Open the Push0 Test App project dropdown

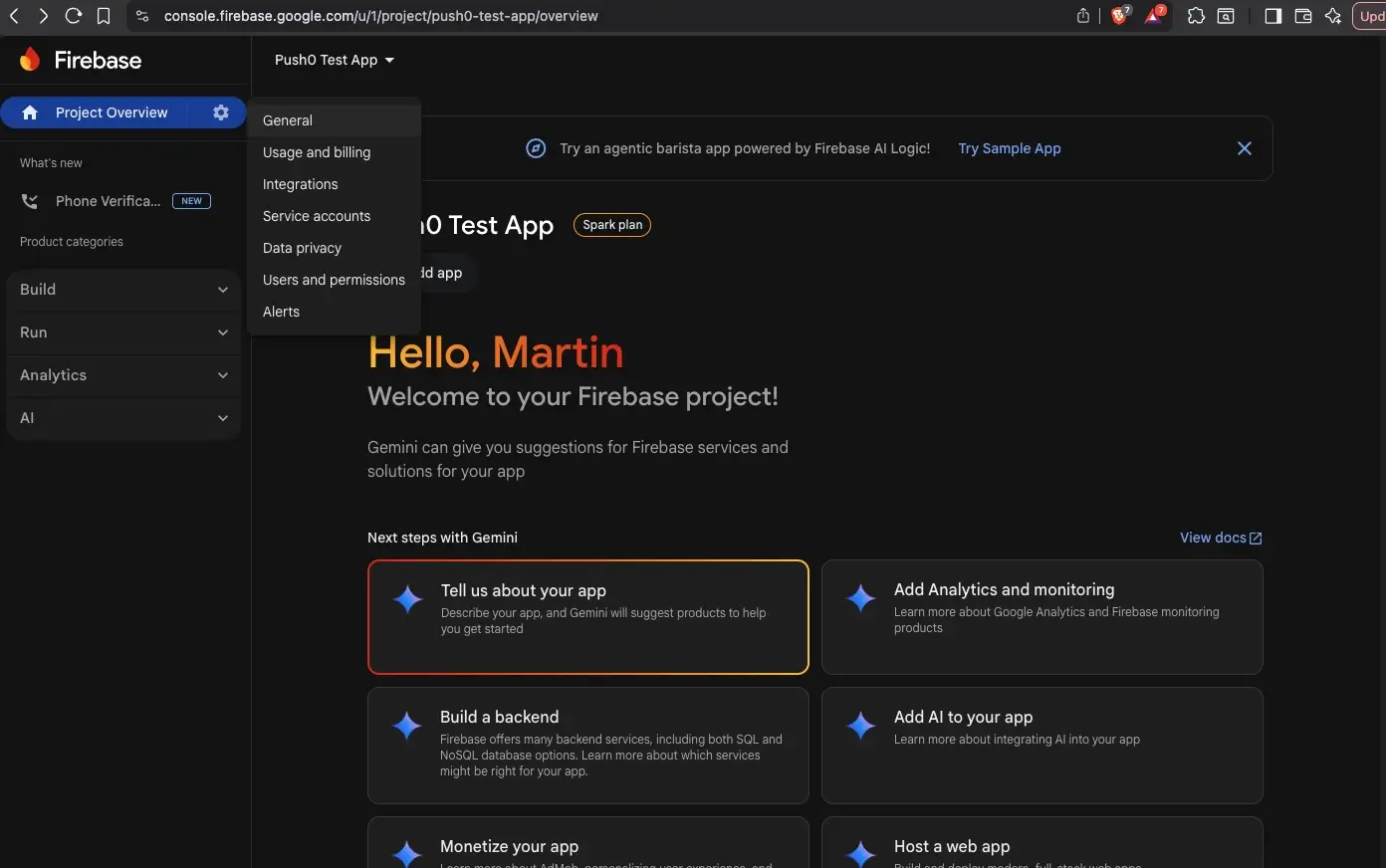tap(335, 60)
